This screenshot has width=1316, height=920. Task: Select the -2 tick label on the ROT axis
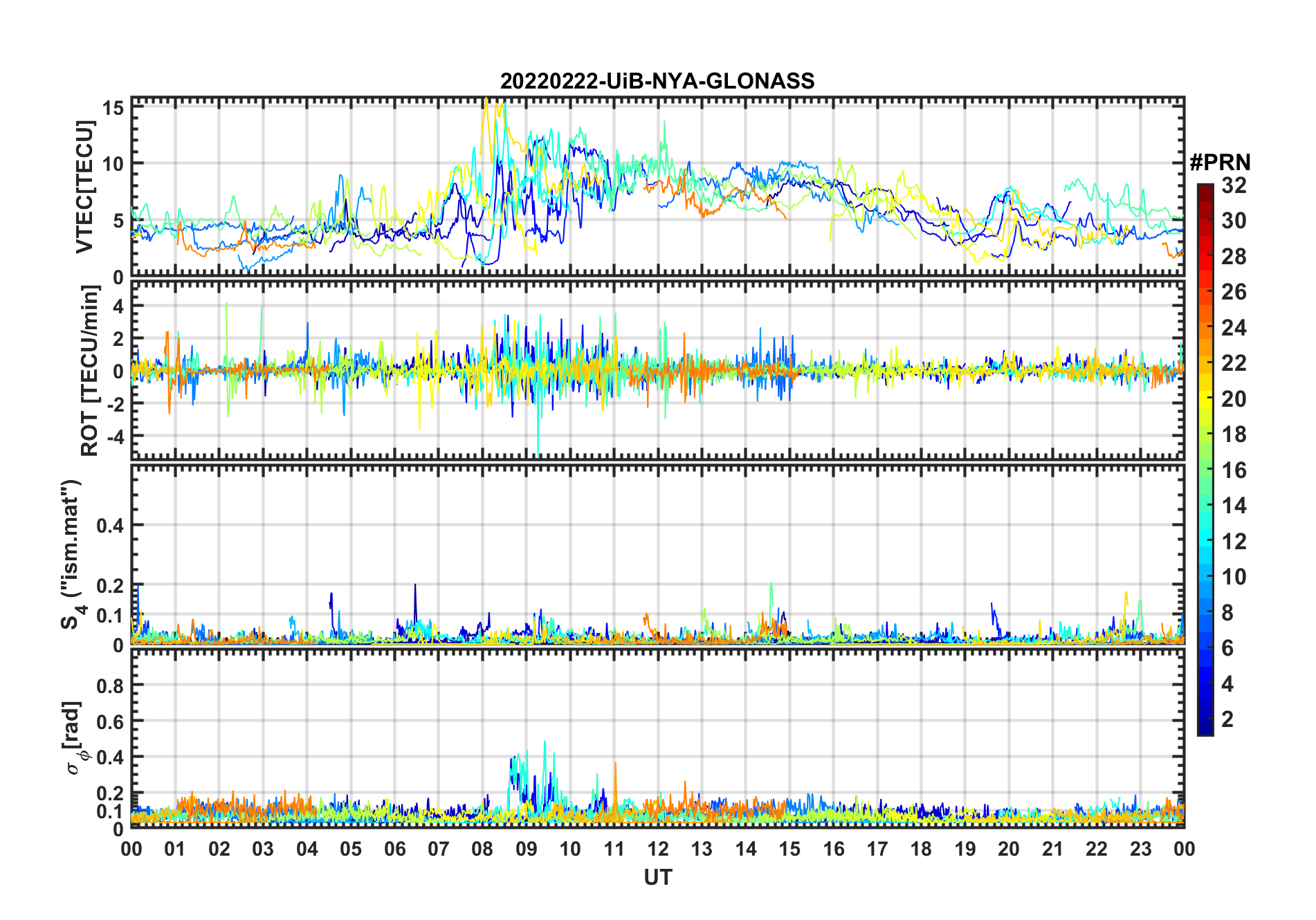tap(114, 404)
